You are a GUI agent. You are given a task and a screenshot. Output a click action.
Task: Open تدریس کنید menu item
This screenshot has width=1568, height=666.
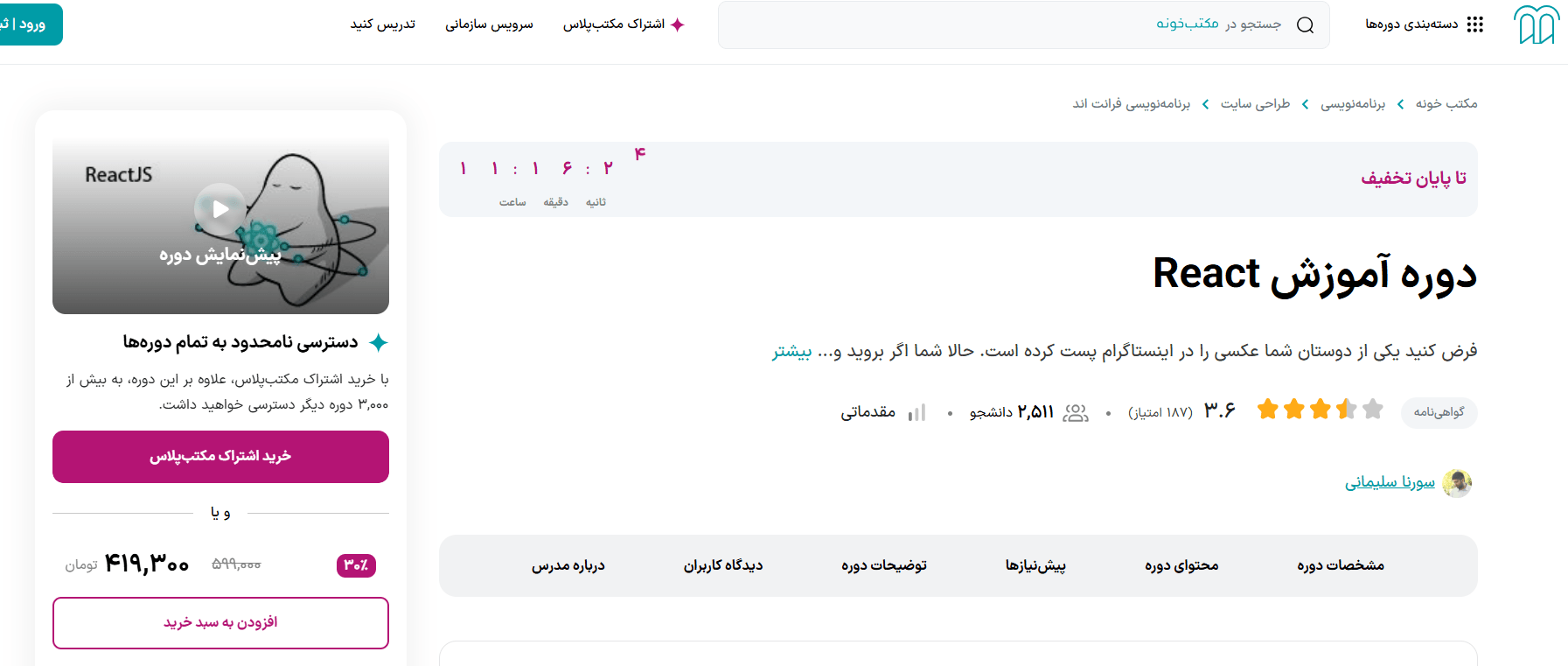point(383,25)
